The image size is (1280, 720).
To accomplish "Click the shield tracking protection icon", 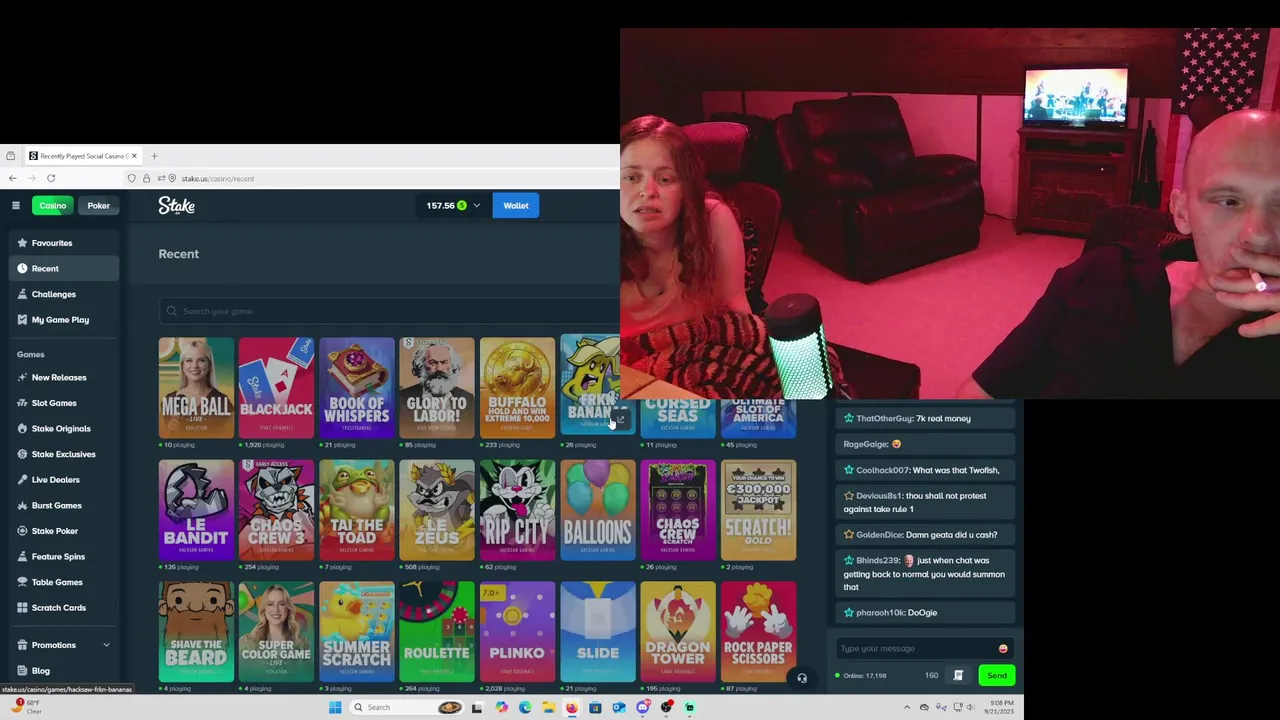I will (x=131, y=178).
